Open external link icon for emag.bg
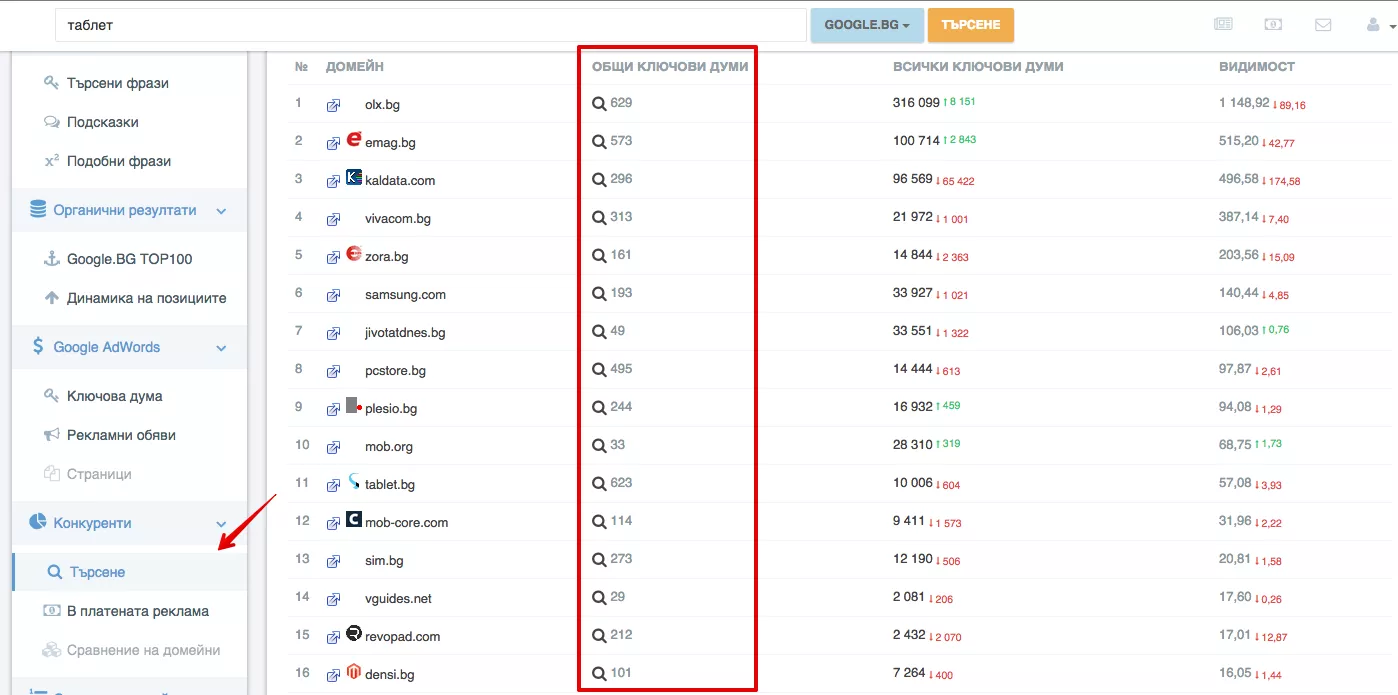1398x695 pixels. pos(333,143)
